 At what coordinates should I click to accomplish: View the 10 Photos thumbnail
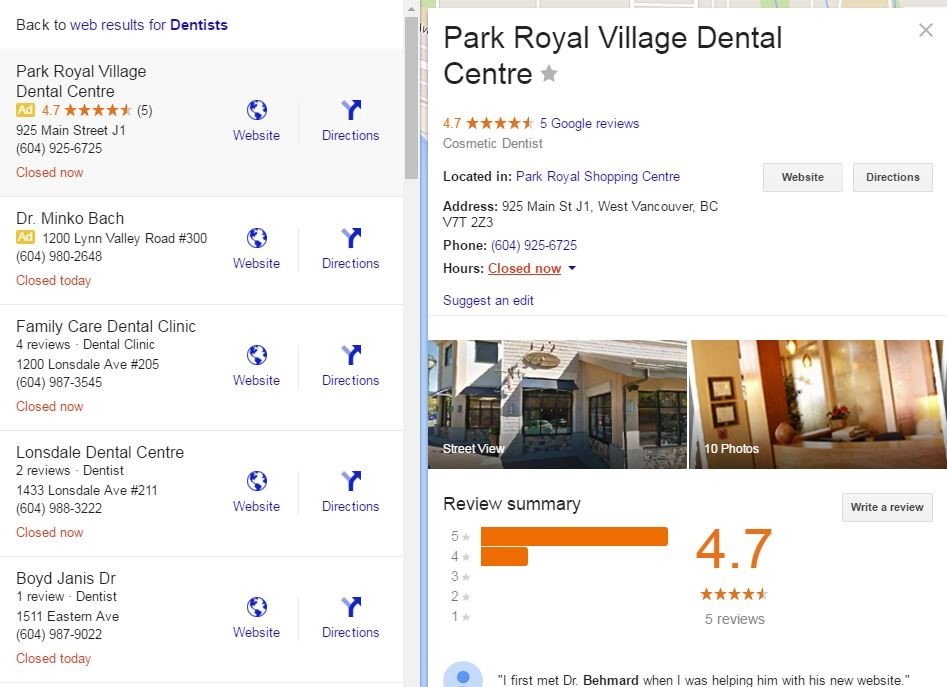[818, 404]
